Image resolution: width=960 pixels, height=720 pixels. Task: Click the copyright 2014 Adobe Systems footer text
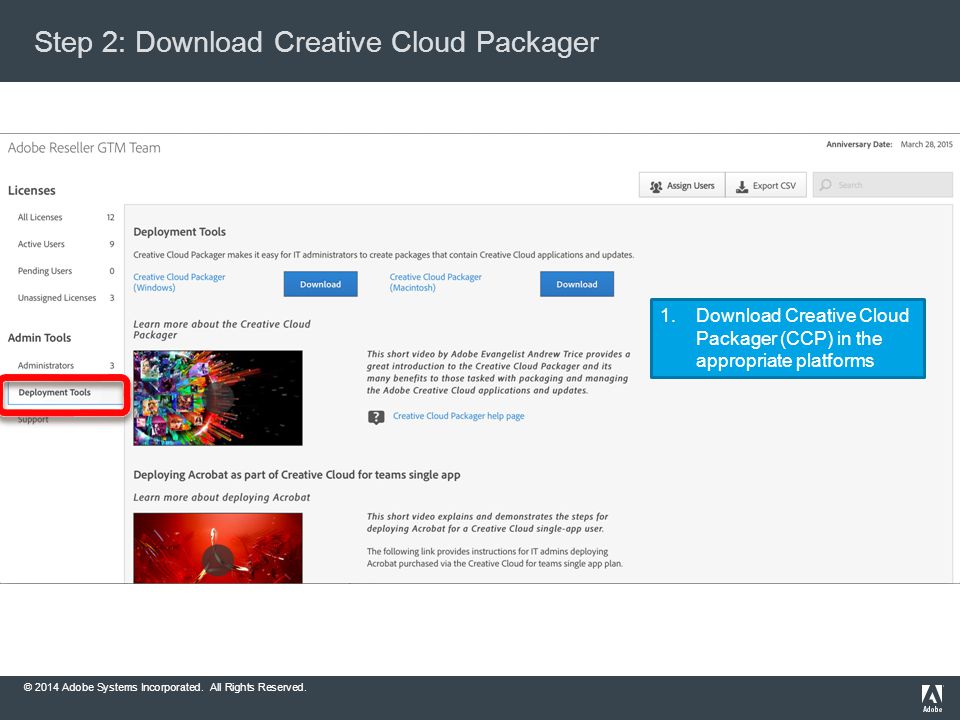pyautogui.click(x=165, y=688)
